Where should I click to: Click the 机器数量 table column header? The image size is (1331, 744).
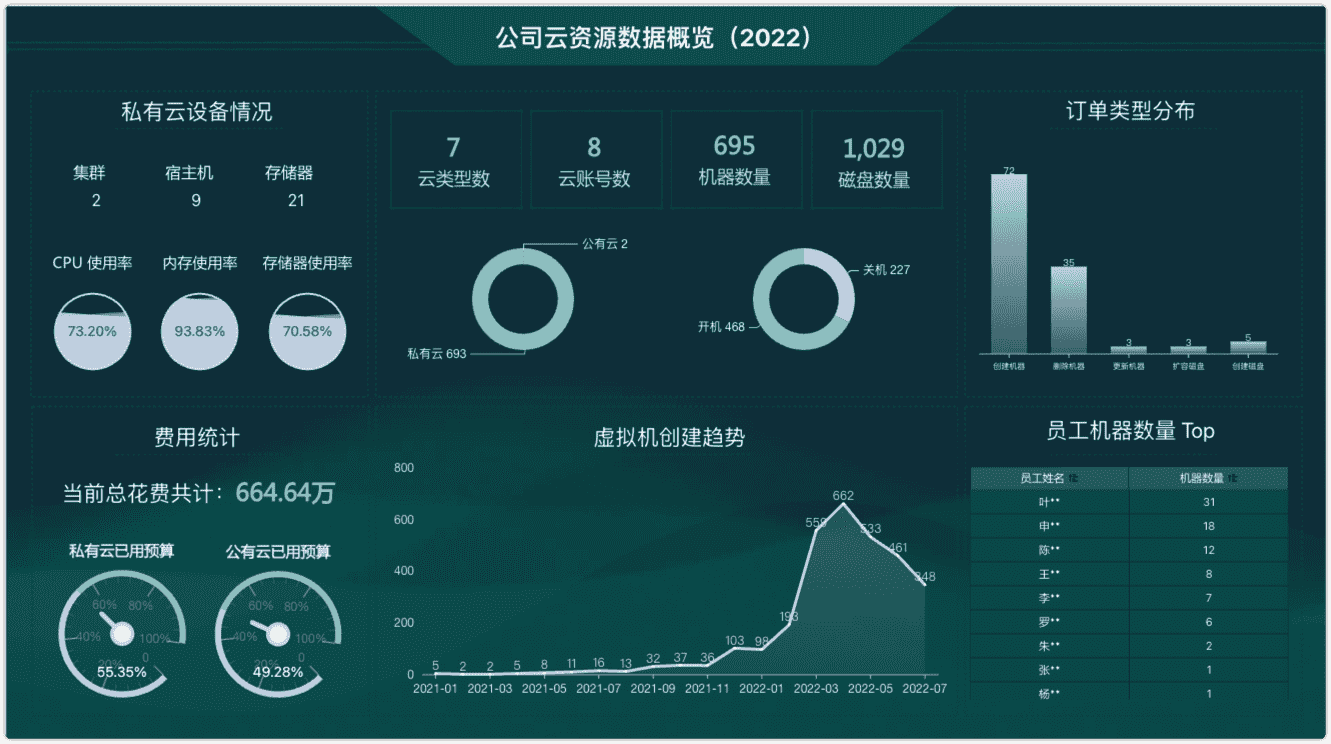(1209, 479)
